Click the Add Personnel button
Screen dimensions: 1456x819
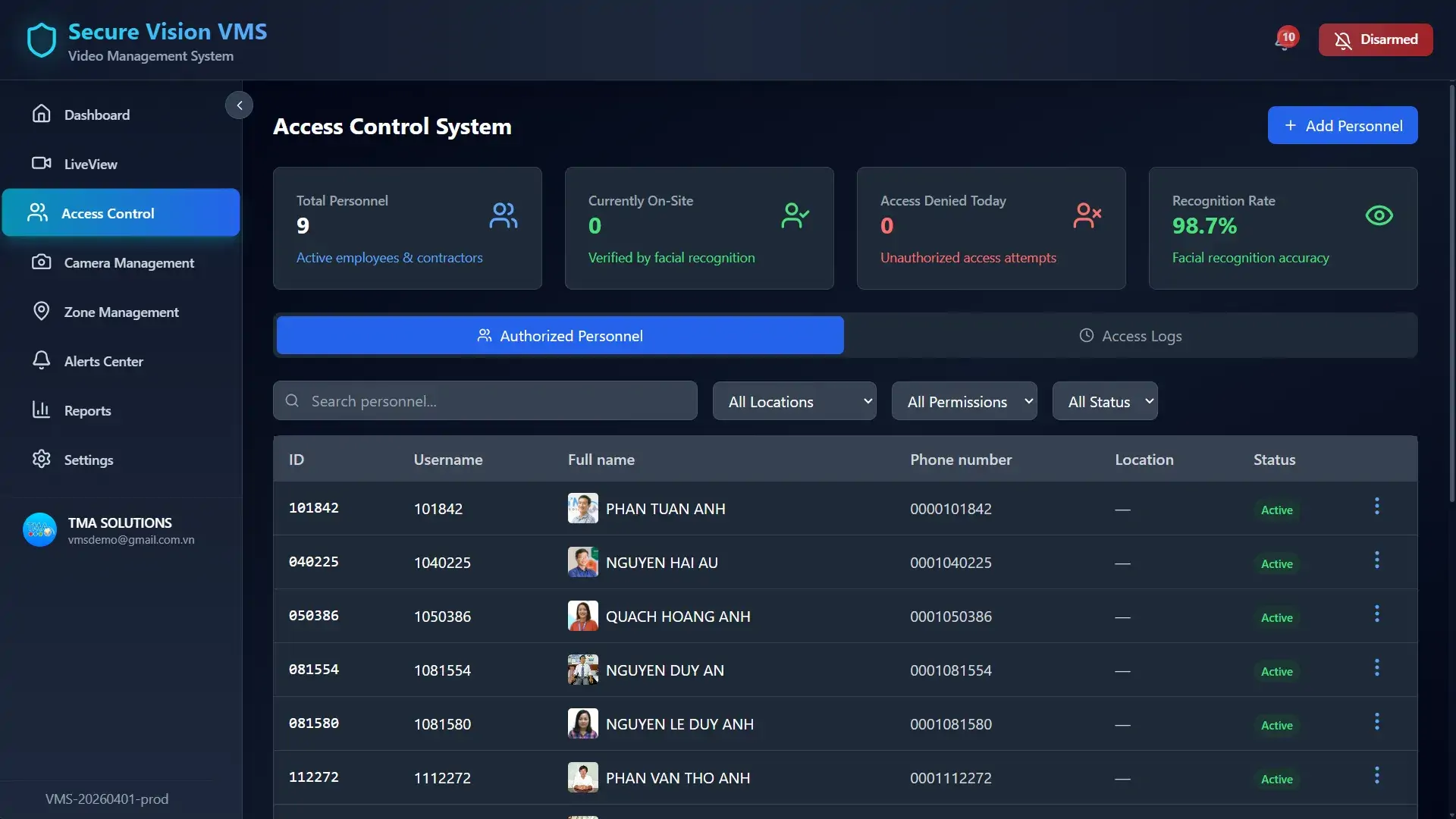1342,126
